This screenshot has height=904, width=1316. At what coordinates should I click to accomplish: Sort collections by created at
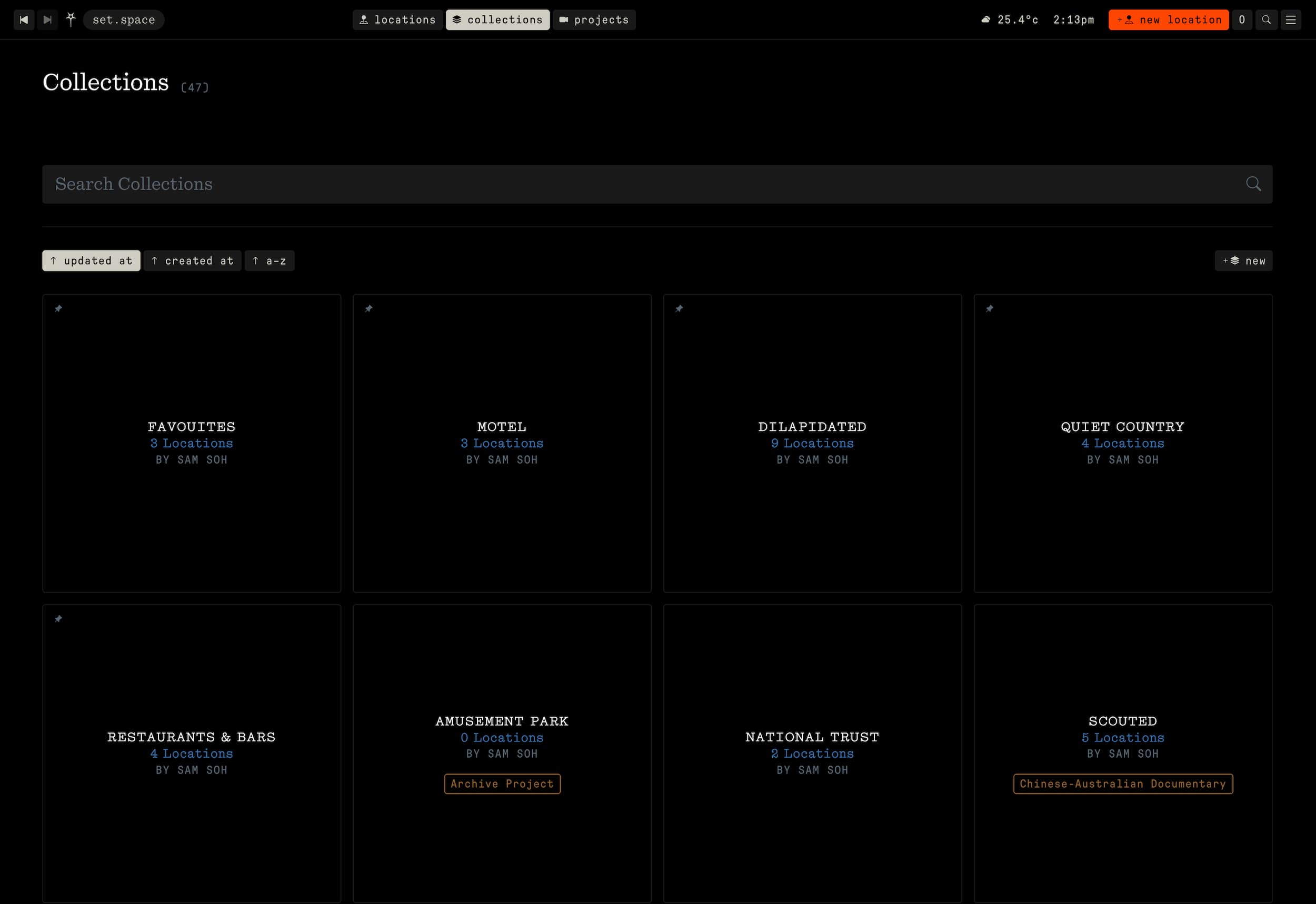tap(193, 260)
